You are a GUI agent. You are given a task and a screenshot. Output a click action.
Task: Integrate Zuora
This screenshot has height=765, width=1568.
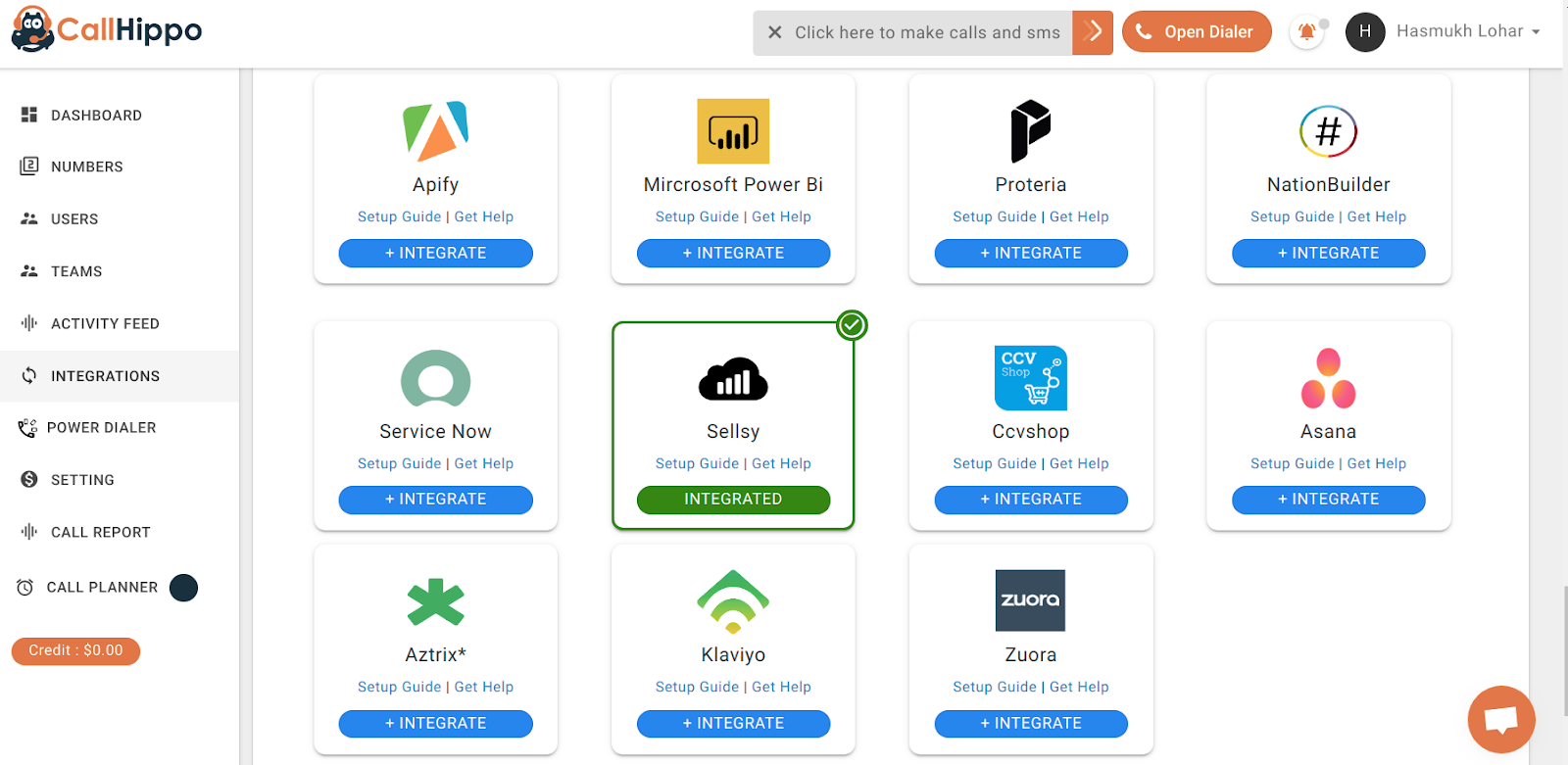1031,723
